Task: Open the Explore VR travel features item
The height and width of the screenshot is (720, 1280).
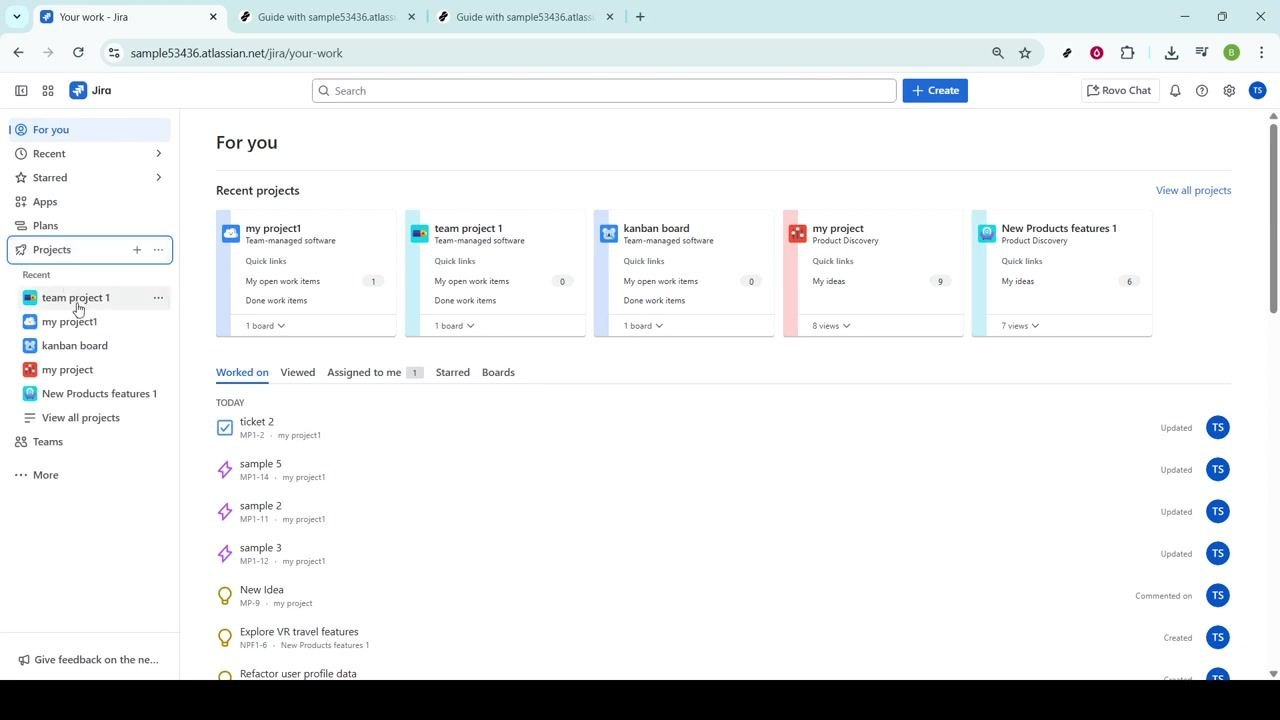Action: (x=299, y=632)
